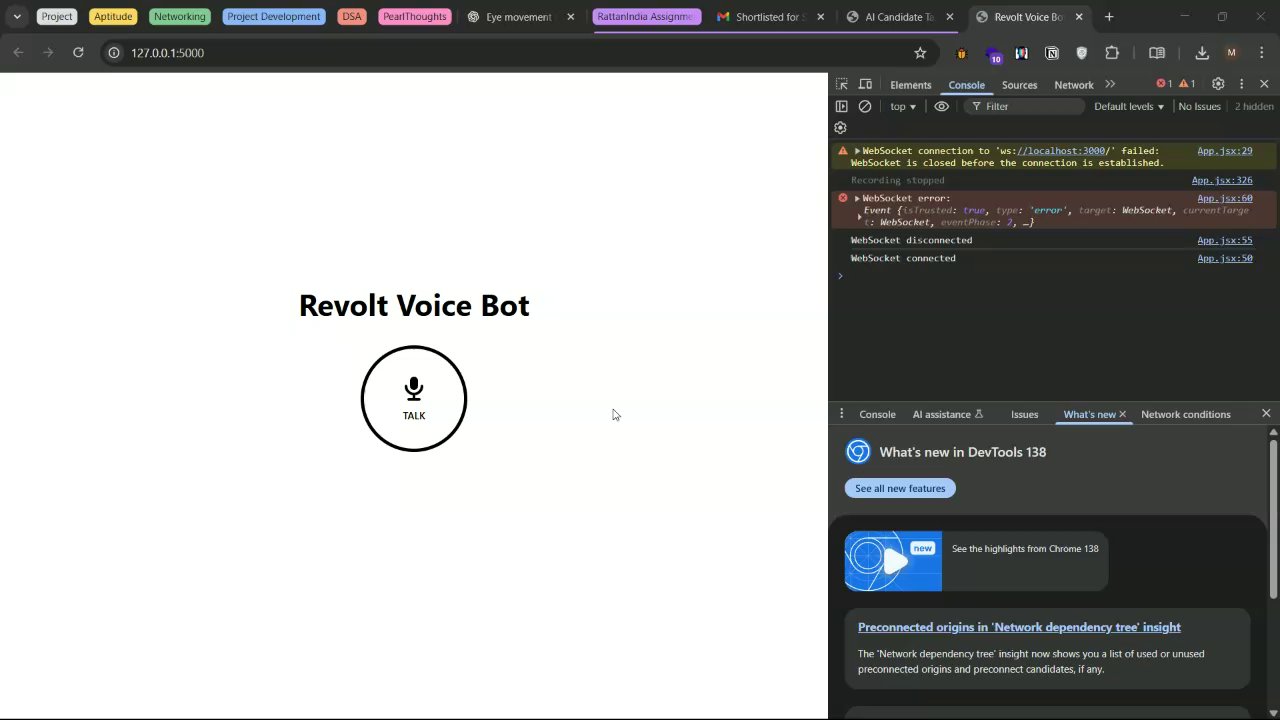Switch to the Elements panel

click(x=910, y=85)
